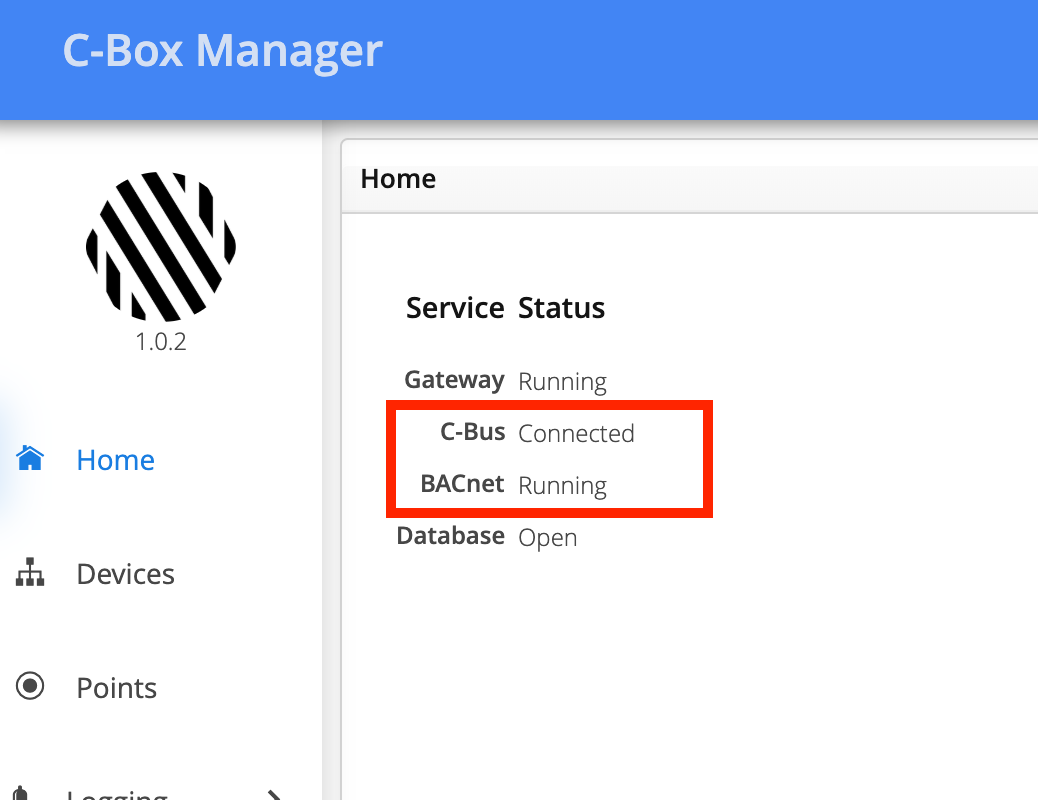This screenshot has height=800, width=1038.
Task: Select the Logging sidebar entry
Action: click(x=117, y=795)
